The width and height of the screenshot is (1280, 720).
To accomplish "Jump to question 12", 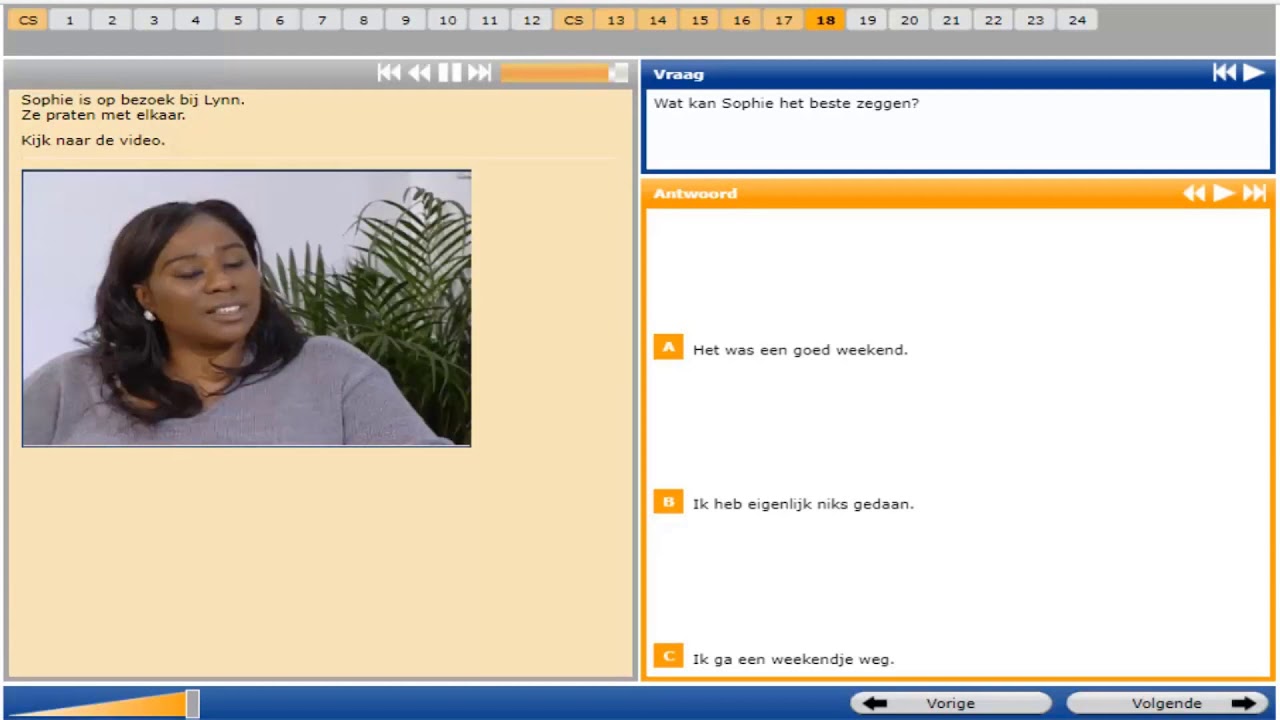I will [531, 20].
